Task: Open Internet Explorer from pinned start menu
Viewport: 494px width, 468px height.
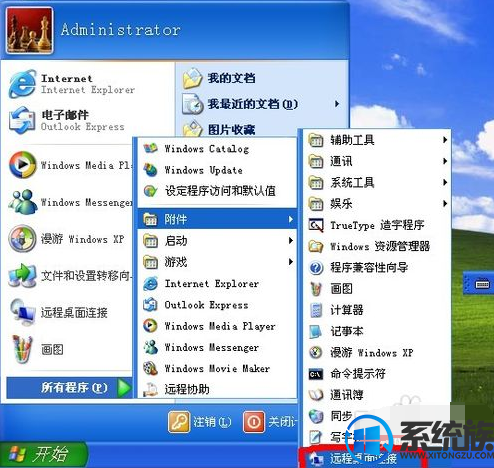Action: pyautogui.click(x=72, y=84)
